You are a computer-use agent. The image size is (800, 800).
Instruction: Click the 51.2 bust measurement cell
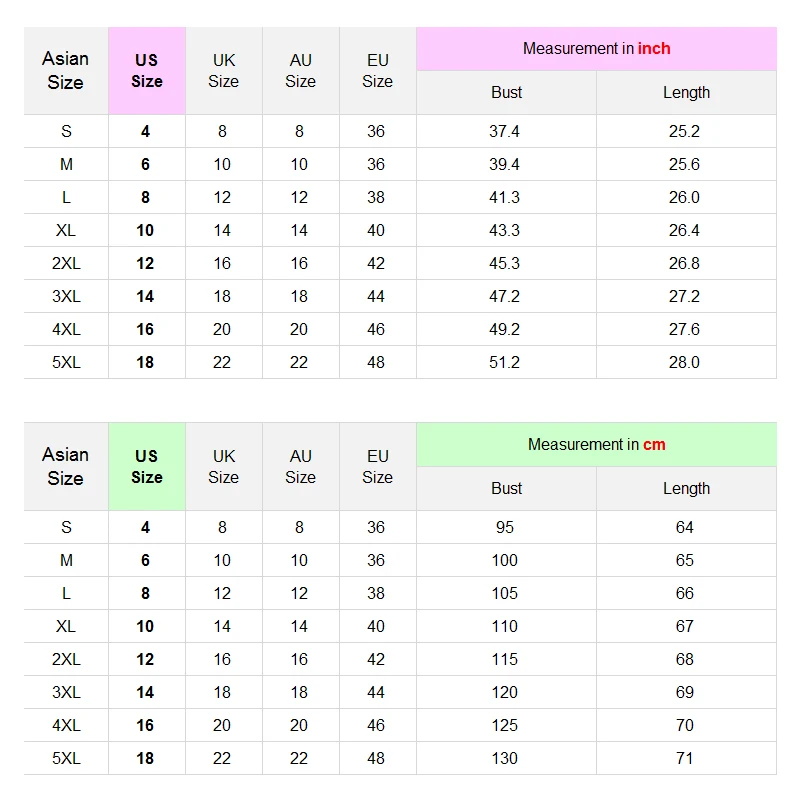click(x=505, y=362)
